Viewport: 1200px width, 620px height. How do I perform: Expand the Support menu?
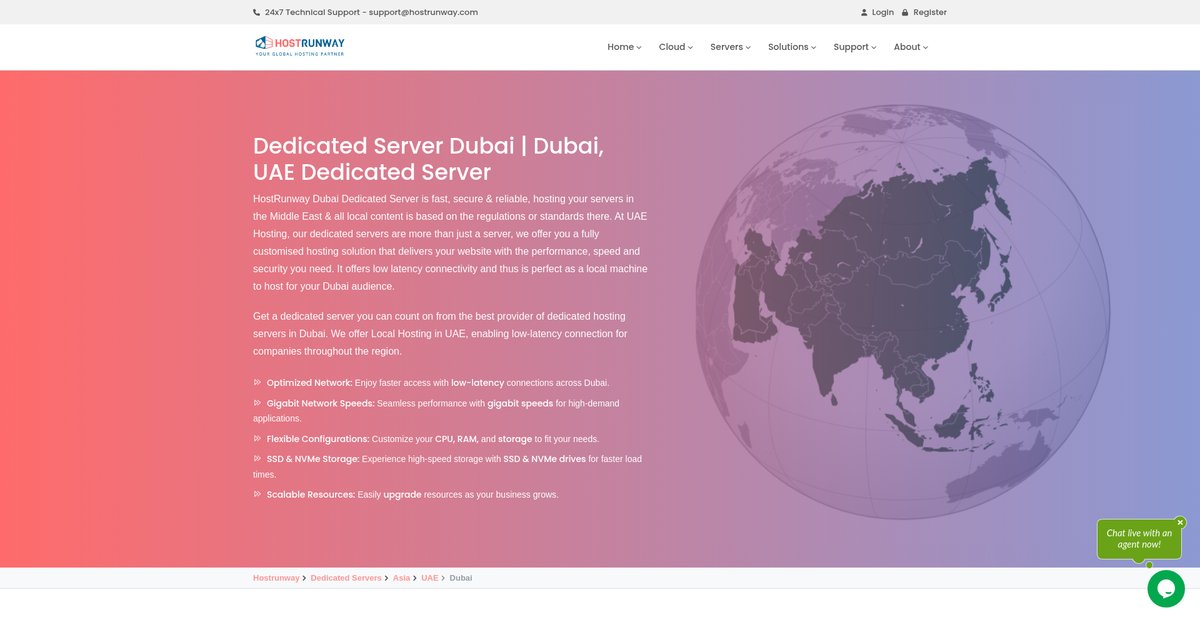(x=855, y=47)
